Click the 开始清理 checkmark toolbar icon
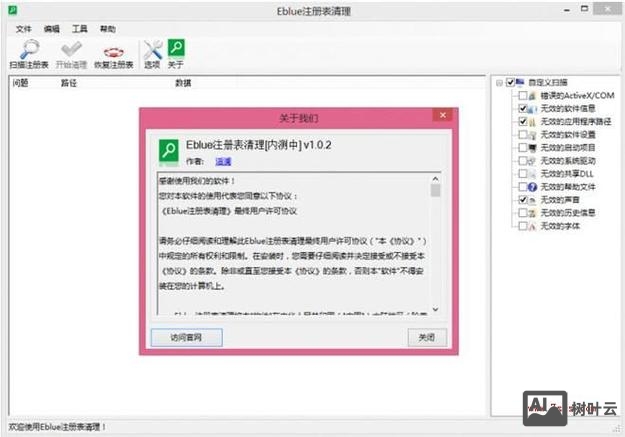Screen dimensions: 625x437 pyautogui.click(x=71, y=49)
